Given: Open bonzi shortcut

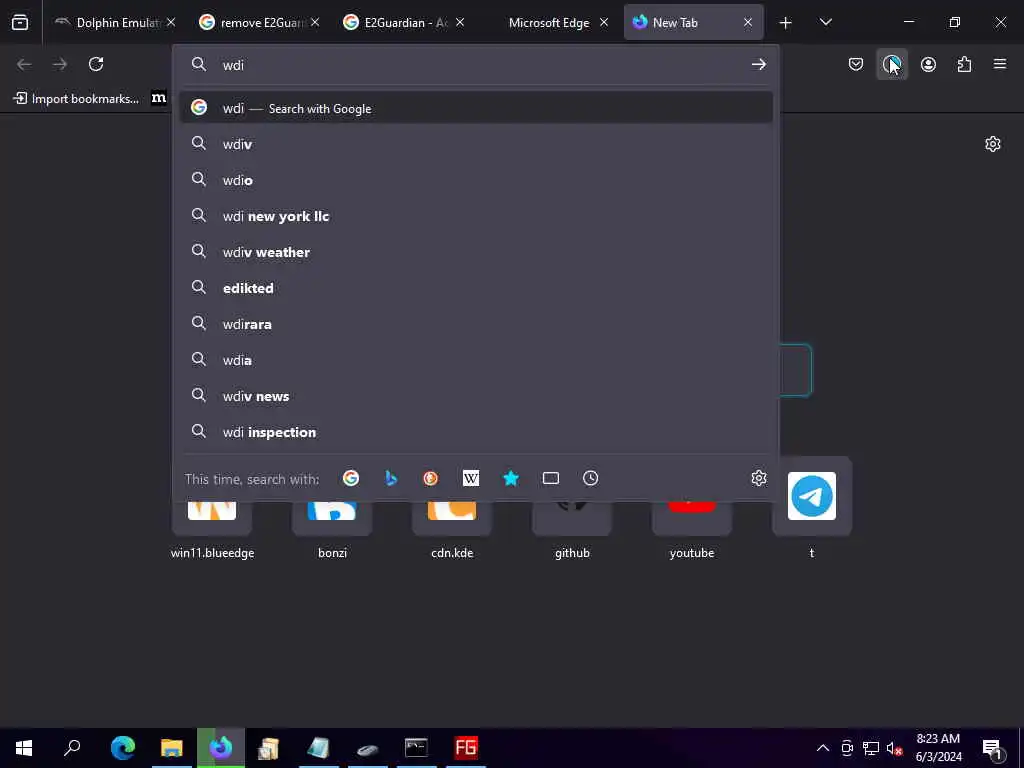Looking at the screenshot, I should click(x=332, y=526).
